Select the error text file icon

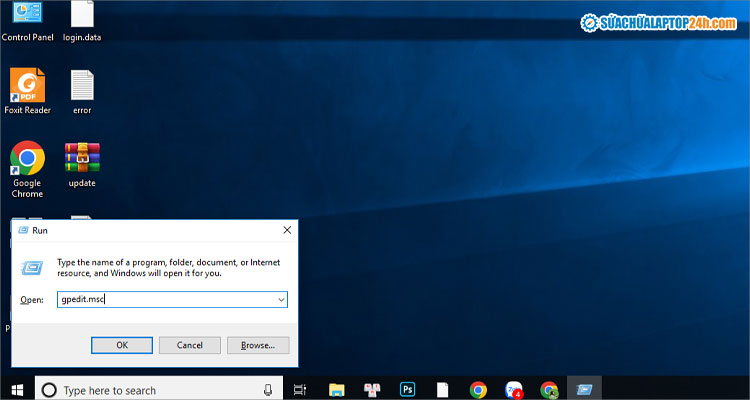pos(82,86)
